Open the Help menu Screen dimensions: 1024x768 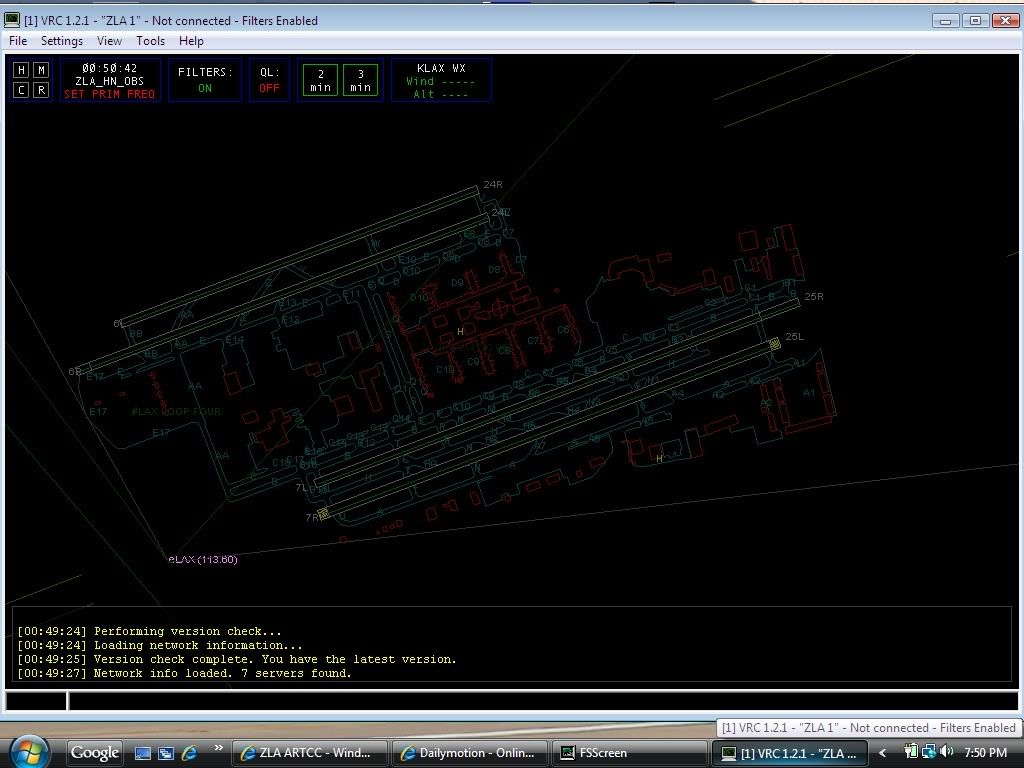point(191,41)
